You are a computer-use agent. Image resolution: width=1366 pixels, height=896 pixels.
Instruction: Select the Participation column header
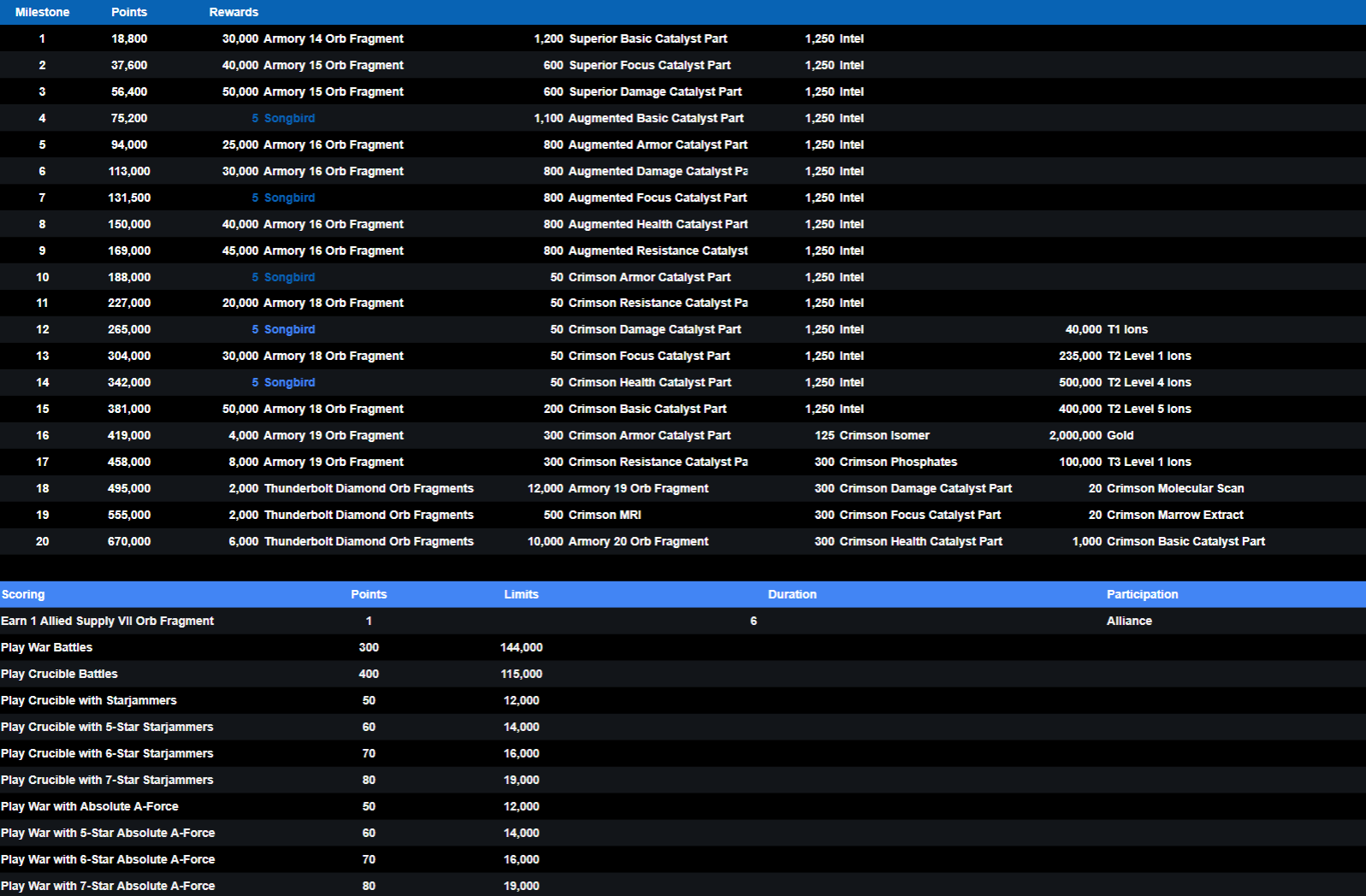point(1142,594)
